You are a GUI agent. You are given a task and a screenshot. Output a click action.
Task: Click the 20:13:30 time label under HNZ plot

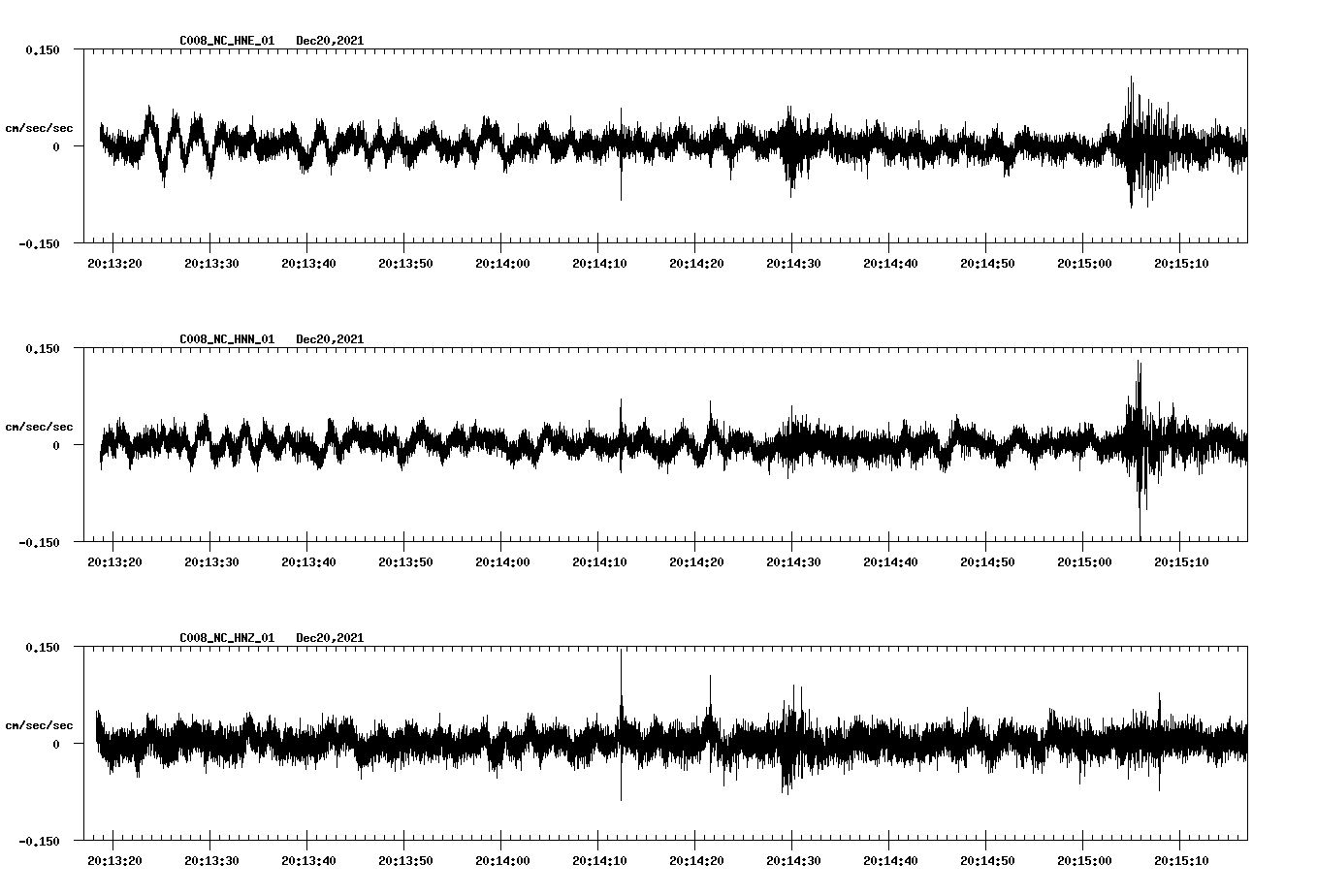pos(211,861)
